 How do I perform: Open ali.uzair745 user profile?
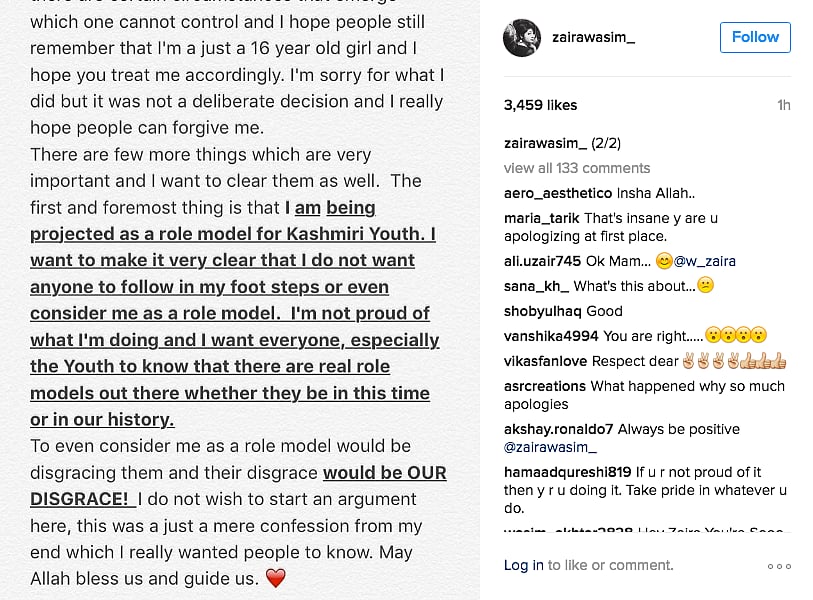(x=542, y=261)
